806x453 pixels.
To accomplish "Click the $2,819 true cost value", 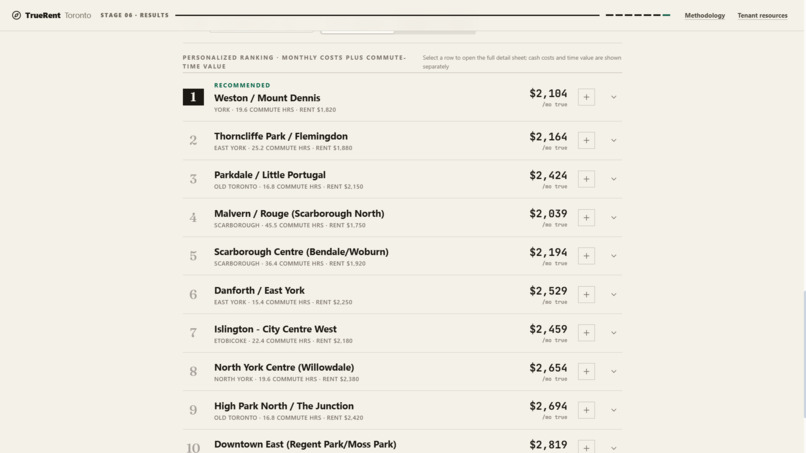I will point(548,445).
